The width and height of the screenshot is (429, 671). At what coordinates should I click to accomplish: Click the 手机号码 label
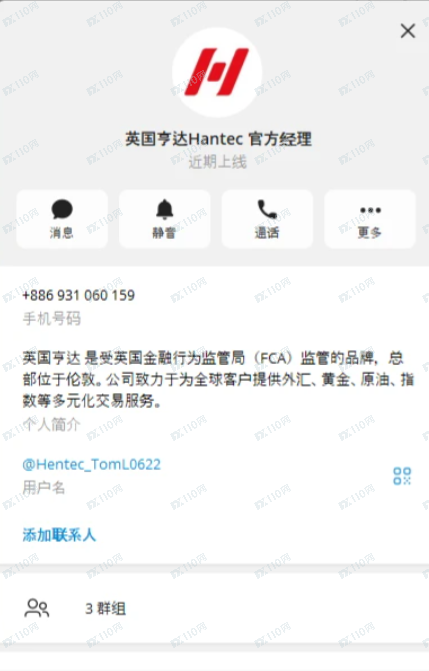[51, 318]
